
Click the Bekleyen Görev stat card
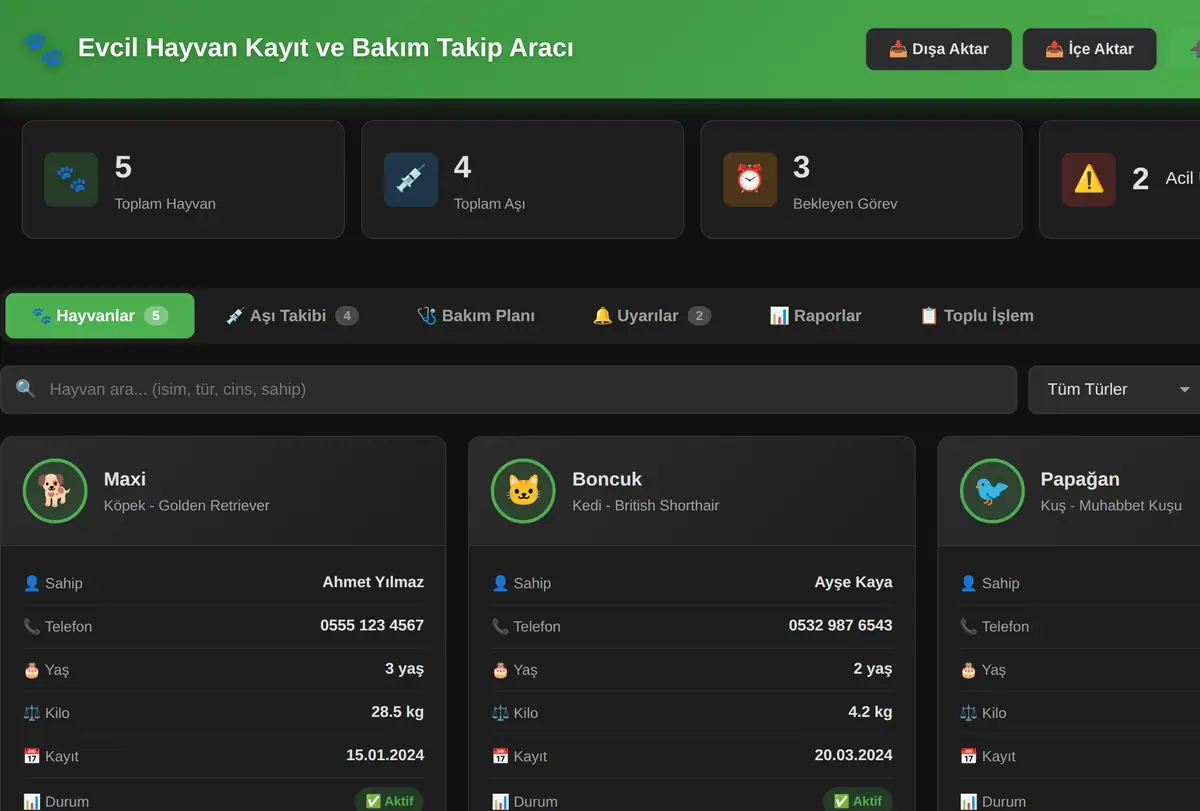point(862,180)
